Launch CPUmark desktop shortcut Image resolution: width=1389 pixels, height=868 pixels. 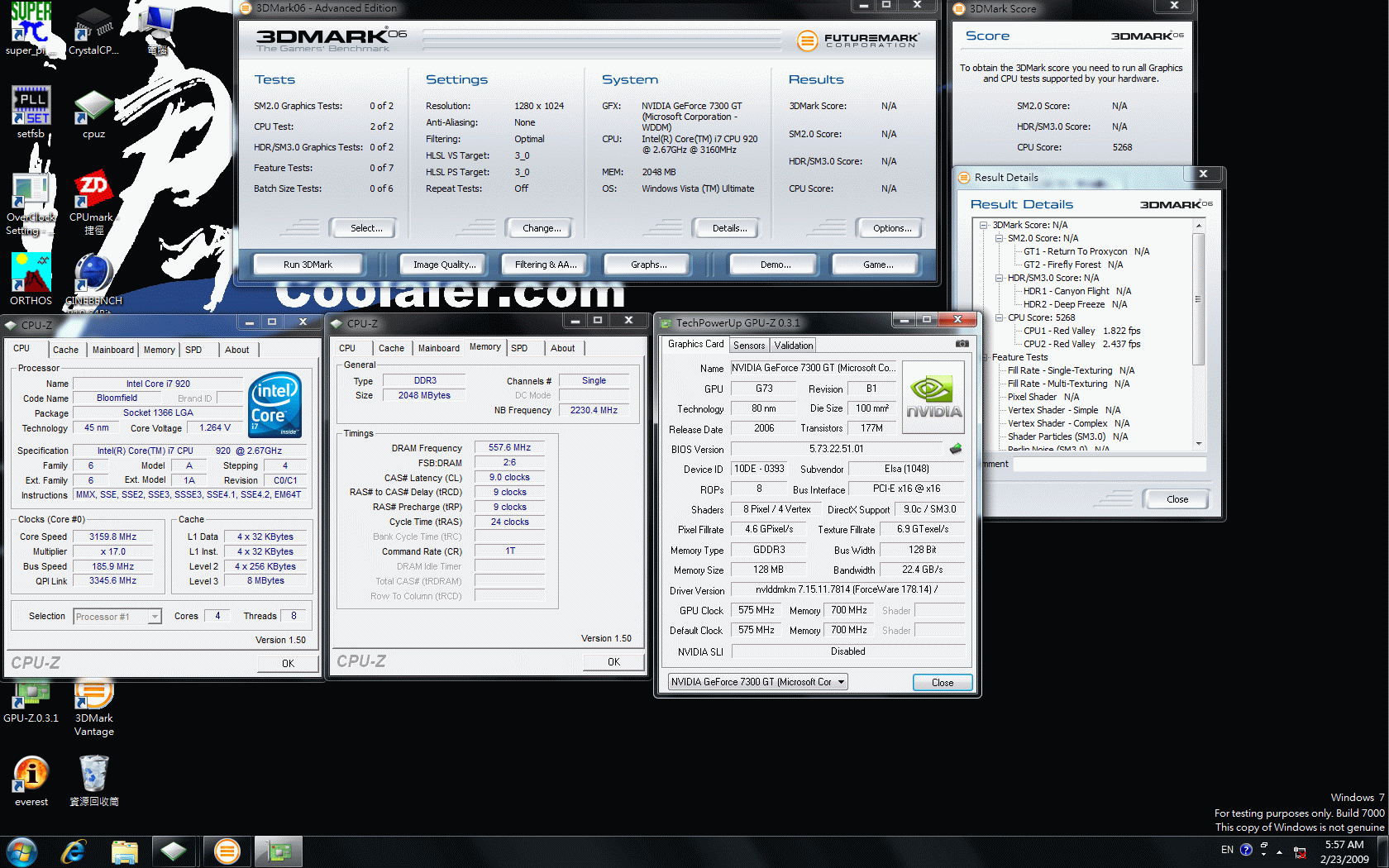[93, 204]
